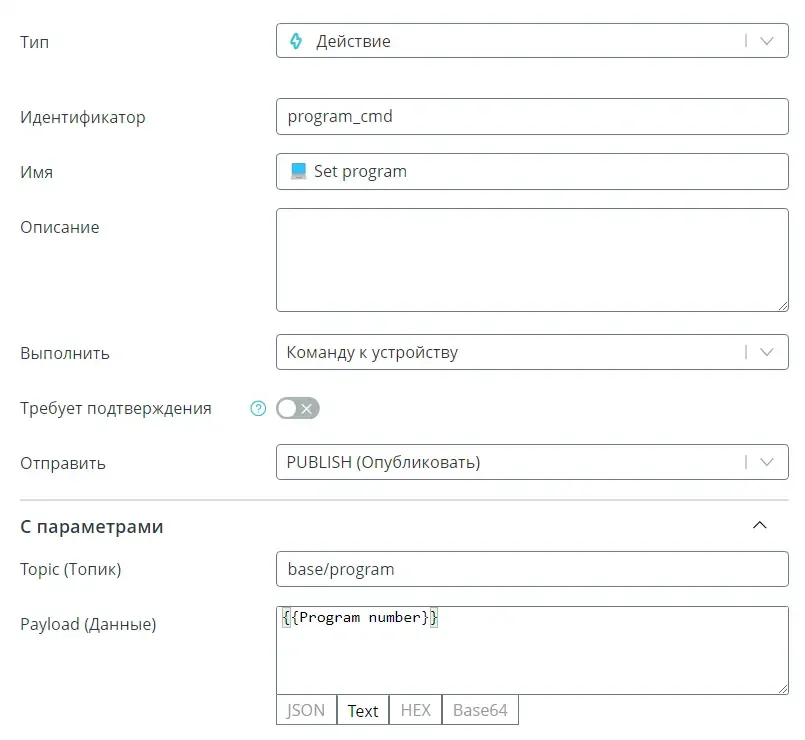Screen dimensions: 805x740
Task: Switch payload format to JSON tab
Action: 306,710
